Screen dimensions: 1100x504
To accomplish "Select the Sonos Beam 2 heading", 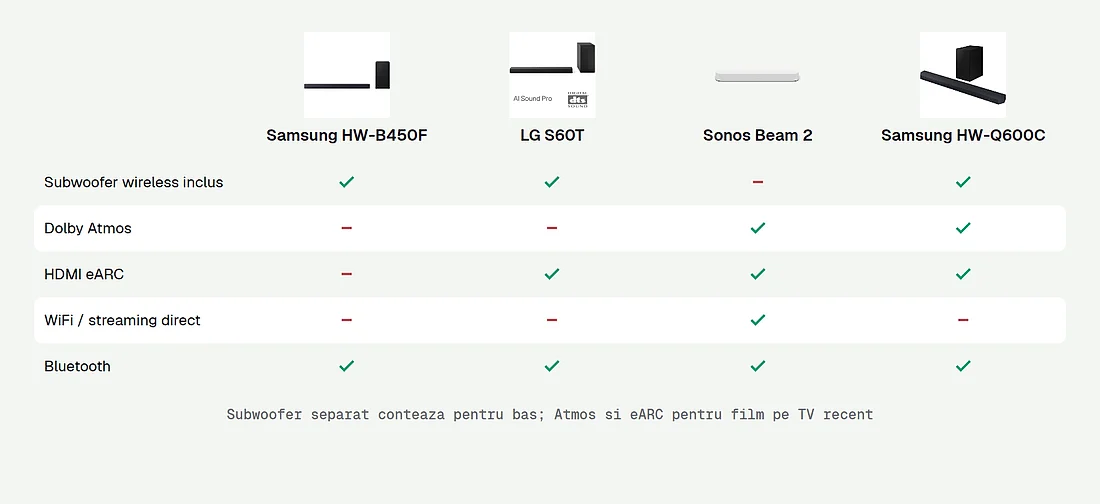I will click(758, 135).
